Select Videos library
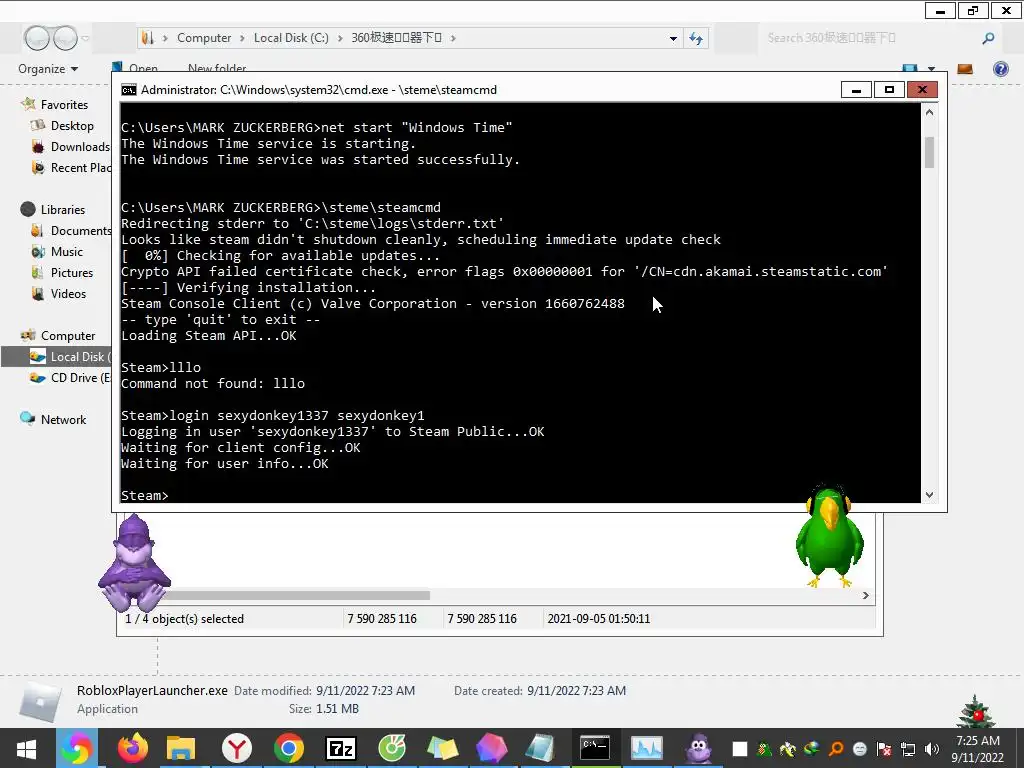This screenshot has height=768, width=1024. [x=68, y=293]
